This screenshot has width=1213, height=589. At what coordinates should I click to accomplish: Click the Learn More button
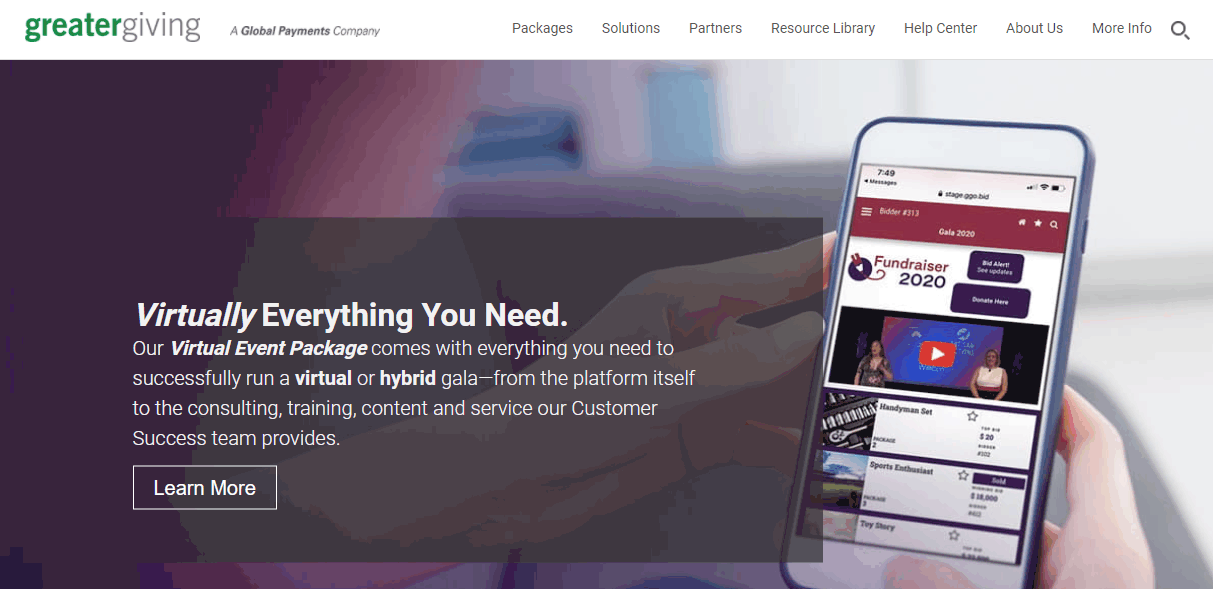pos(205,488)
